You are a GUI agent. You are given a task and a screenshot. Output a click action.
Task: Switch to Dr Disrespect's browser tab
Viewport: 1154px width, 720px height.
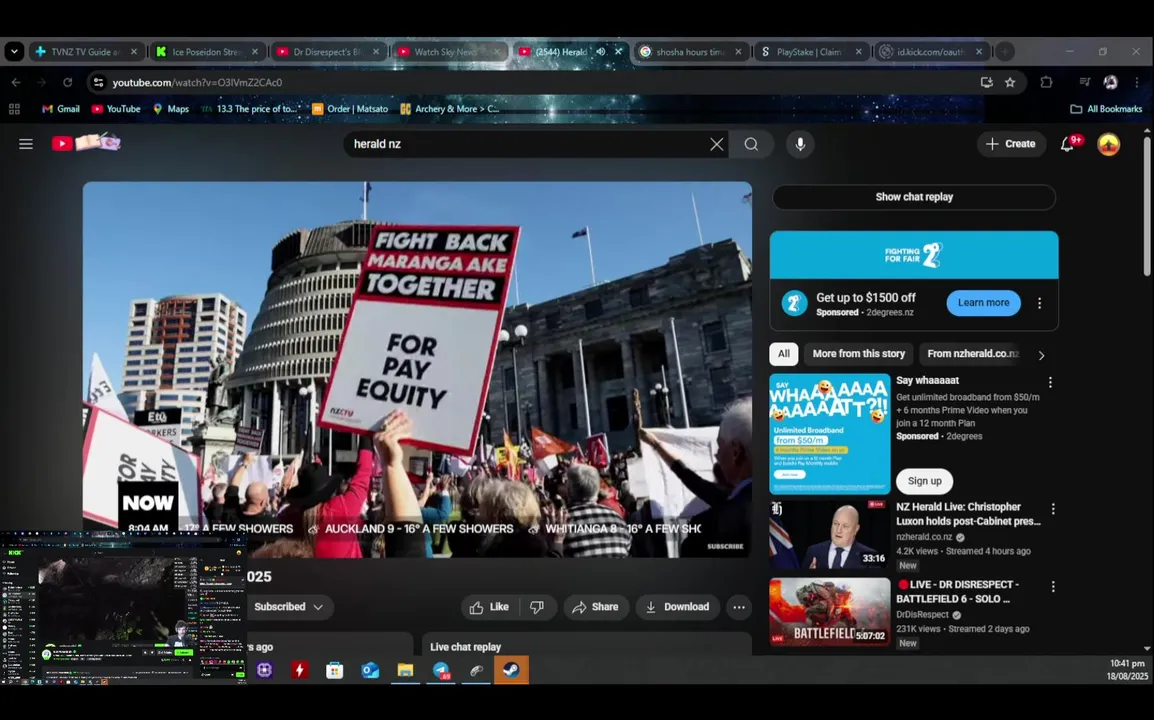tap(328, 52)
